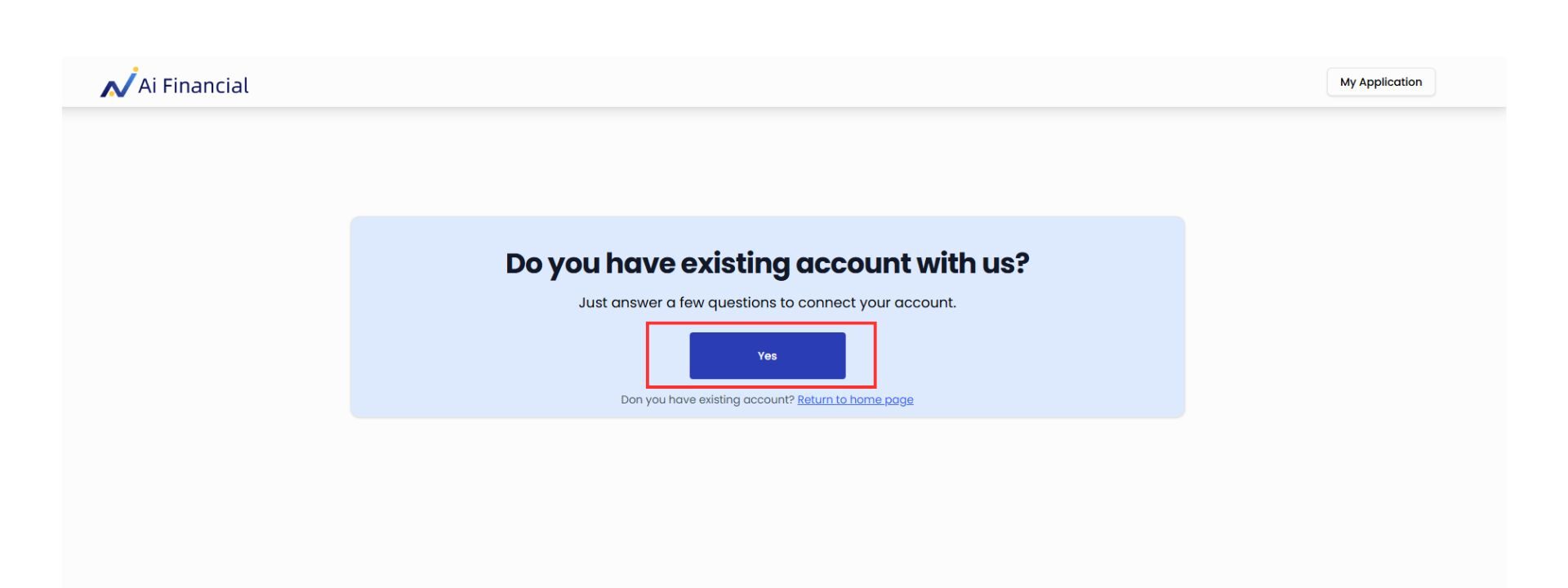
Task: Follow the "Return to home page" link
Action: [x=855, y=399]
